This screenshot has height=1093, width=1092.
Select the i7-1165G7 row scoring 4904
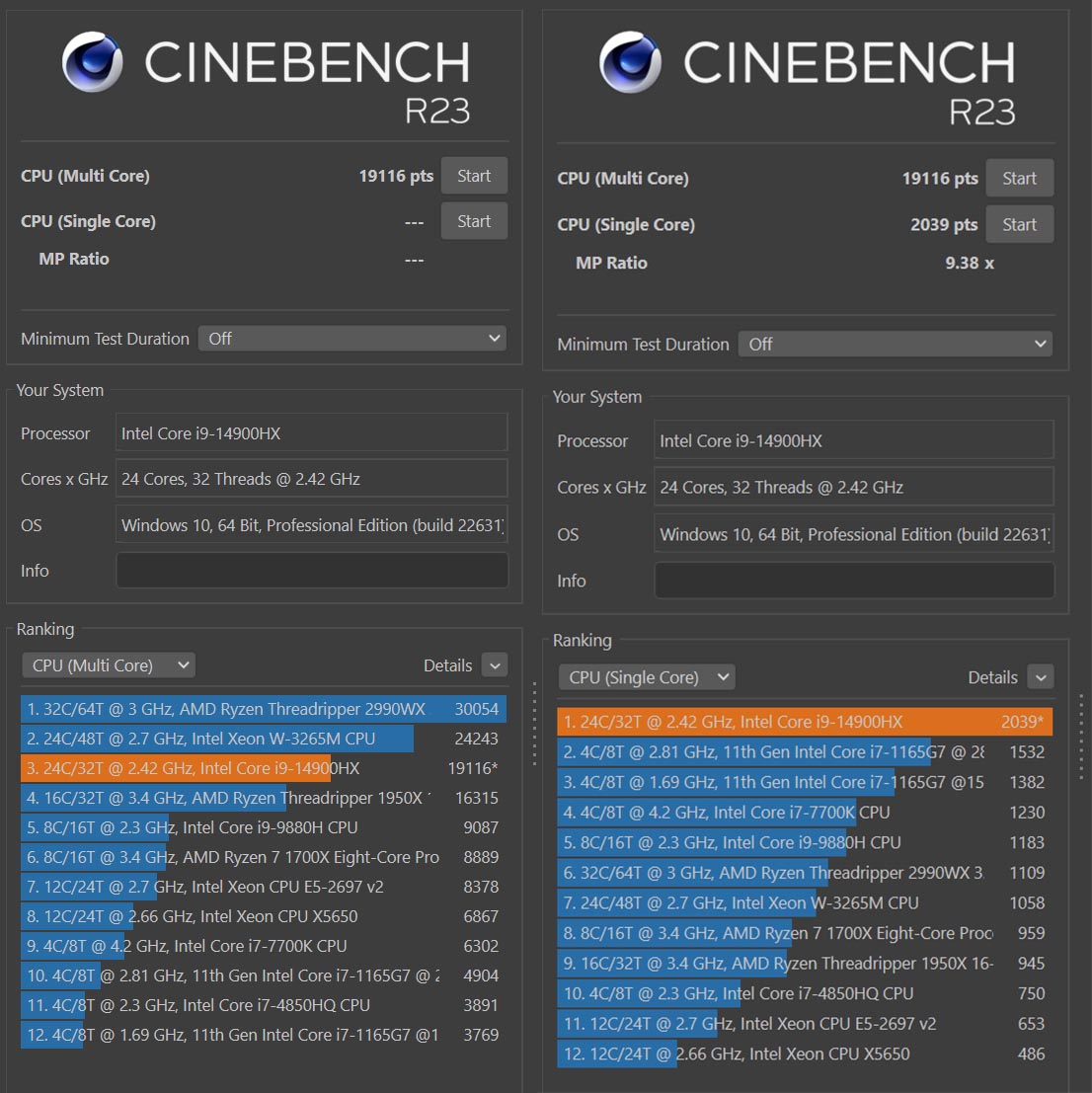[x=264, y=976]
